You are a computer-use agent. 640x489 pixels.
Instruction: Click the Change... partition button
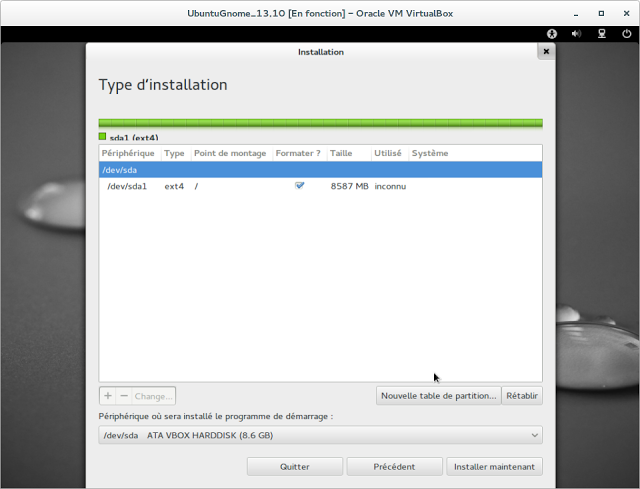153,396
